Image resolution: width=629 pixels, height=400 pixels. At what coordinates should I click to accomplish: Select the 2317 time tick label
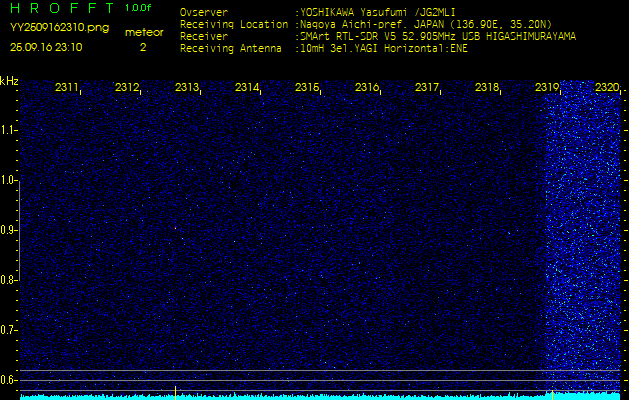point(427,88)
